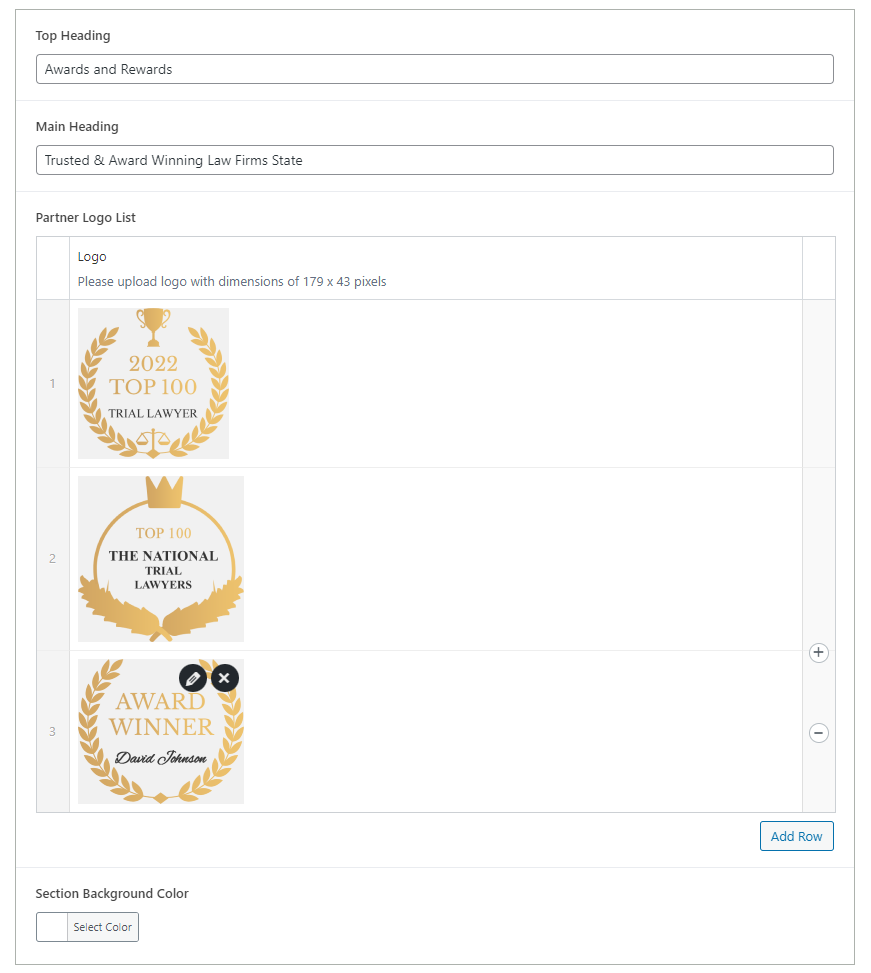Click the white background color swatch
The height and width of the screenshot is (973, 871).
52,927
